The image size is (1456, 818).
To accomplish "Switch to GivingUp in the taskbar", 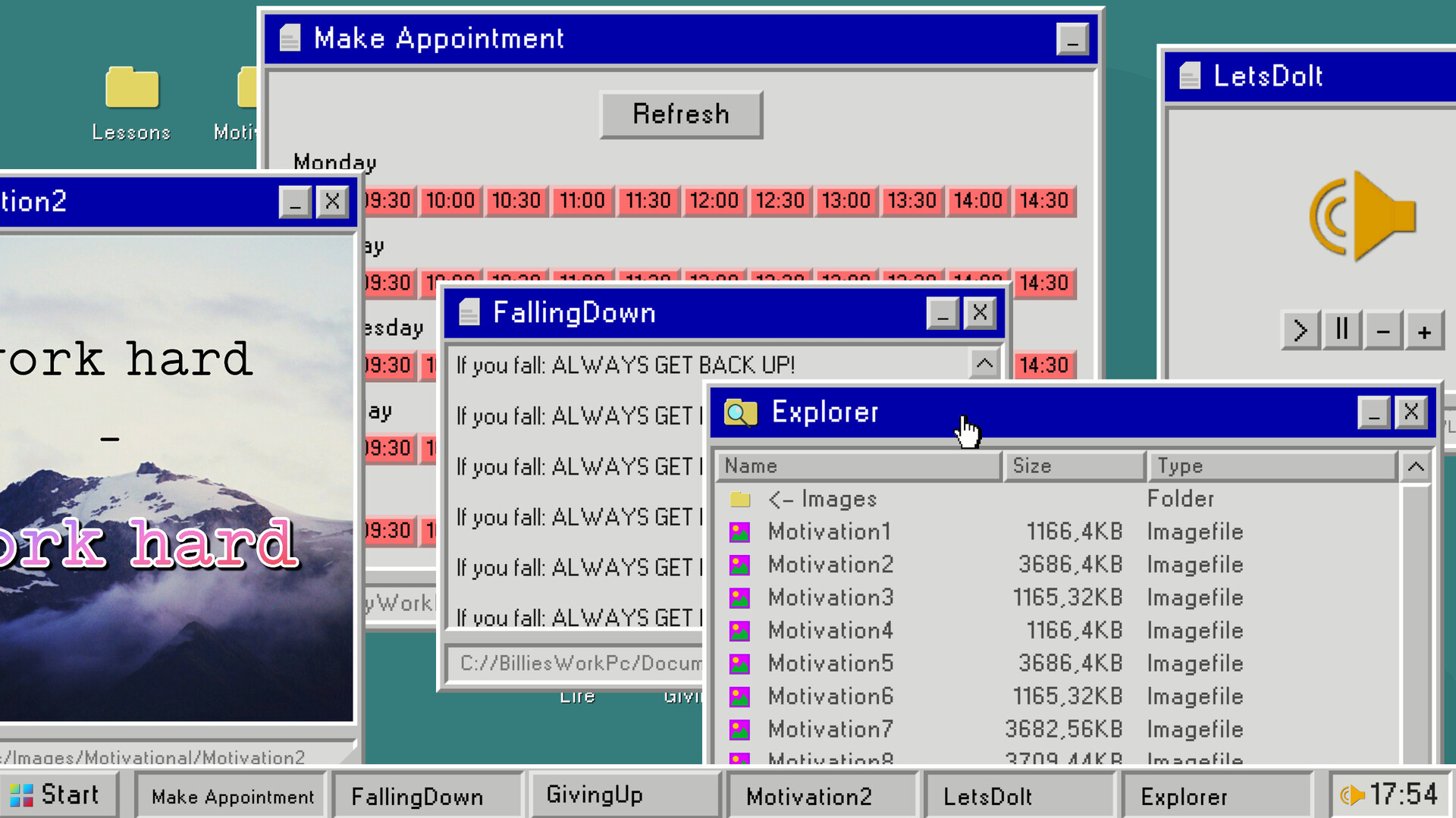I will 624,794.
